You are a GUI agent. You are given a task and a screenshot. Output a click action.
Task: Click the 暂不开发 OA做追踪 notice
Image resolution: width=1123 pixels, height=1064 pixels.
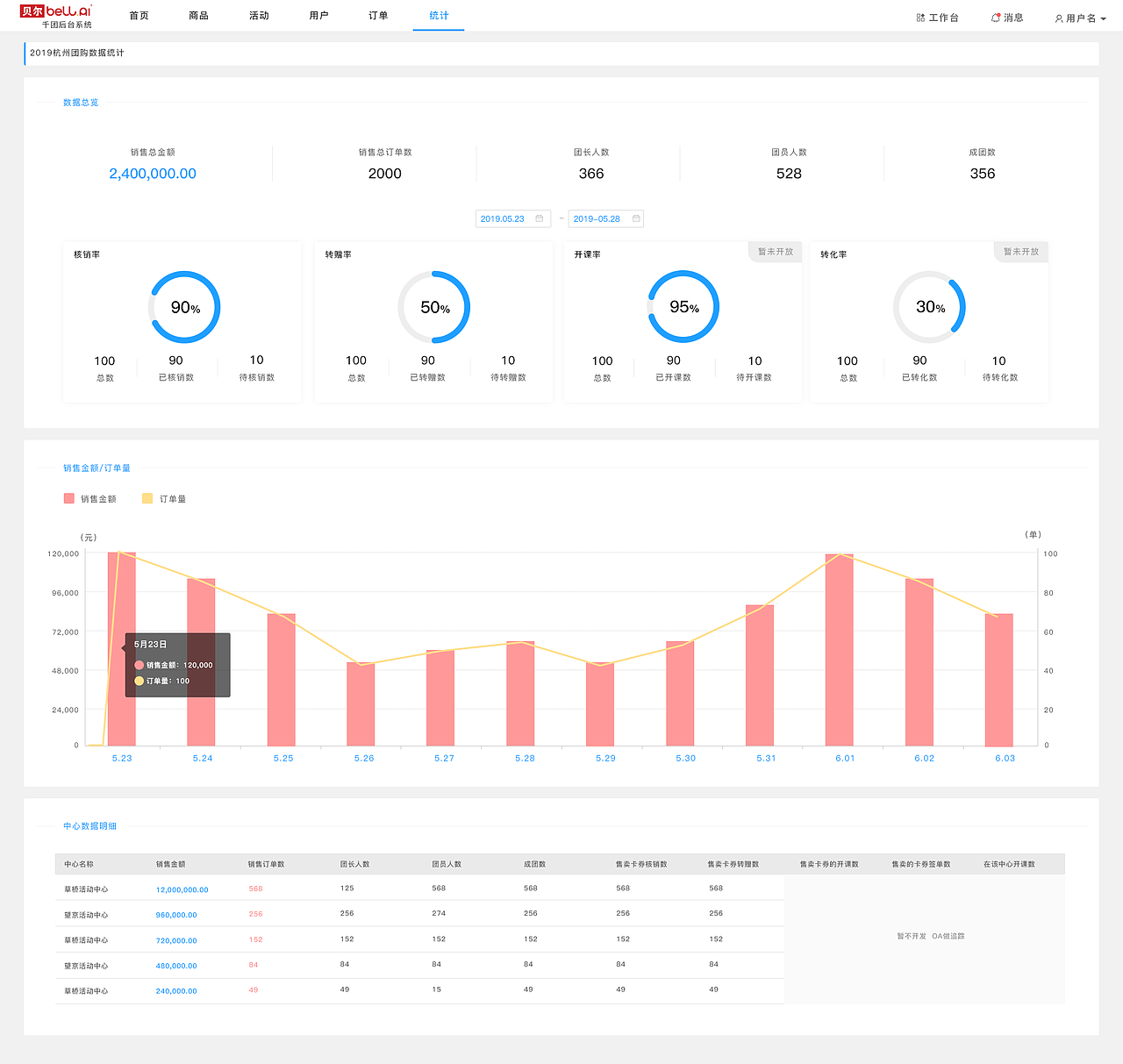930,936
